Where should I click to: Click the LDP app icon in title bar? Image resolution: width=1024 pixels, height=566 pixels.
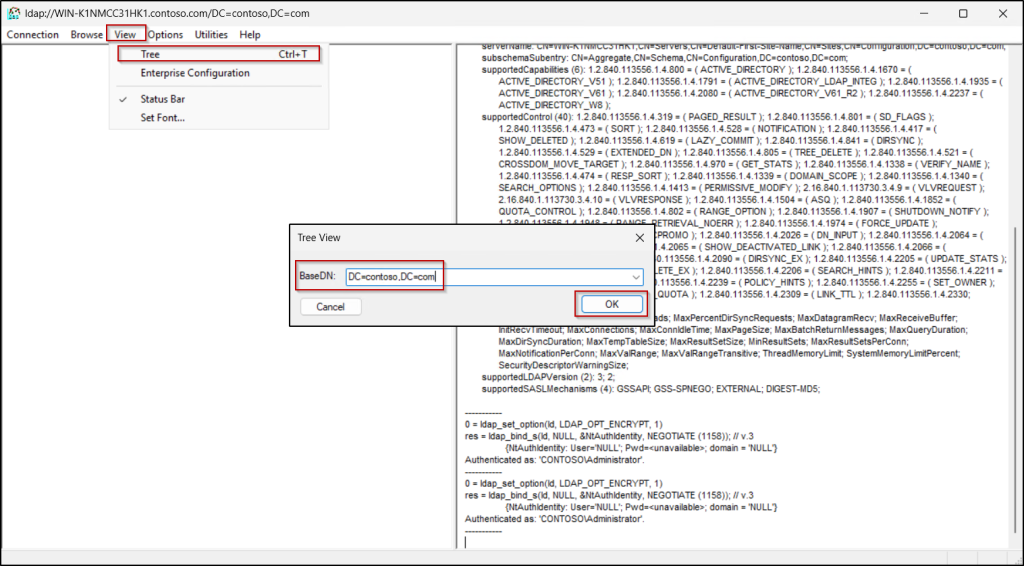13,14
